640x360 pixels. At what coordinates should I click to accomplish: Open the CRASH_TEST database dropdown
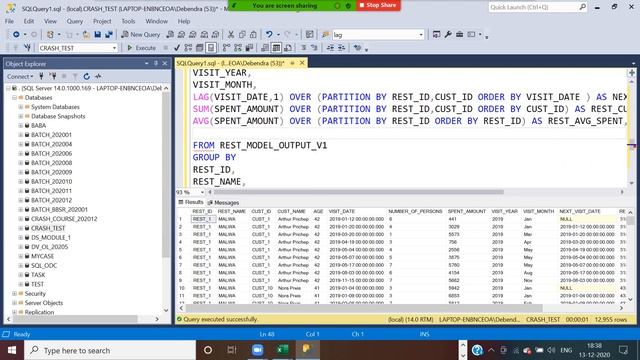114,48
